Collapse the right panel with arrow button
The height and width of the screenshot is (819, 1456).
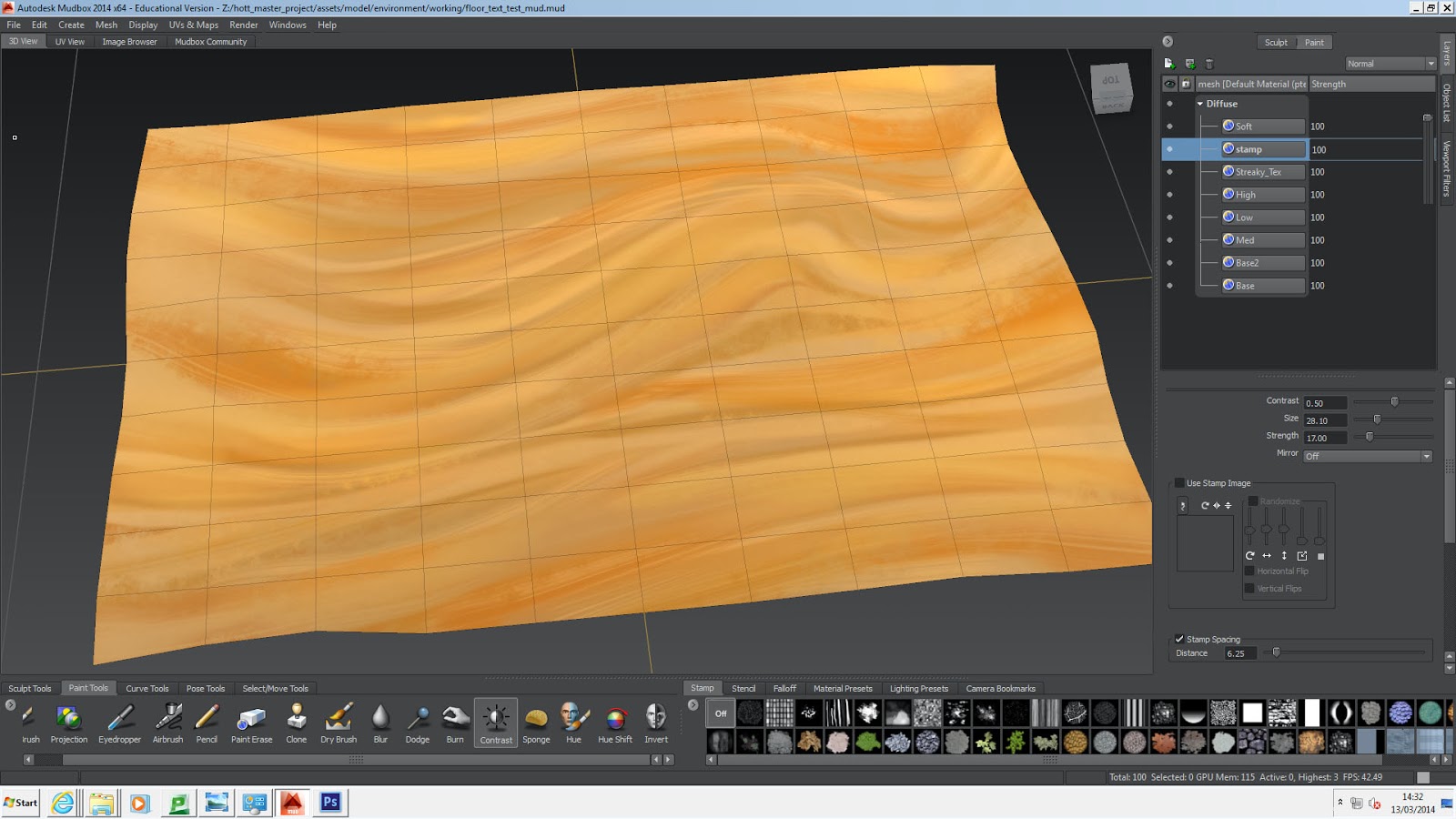[1168, 42]
